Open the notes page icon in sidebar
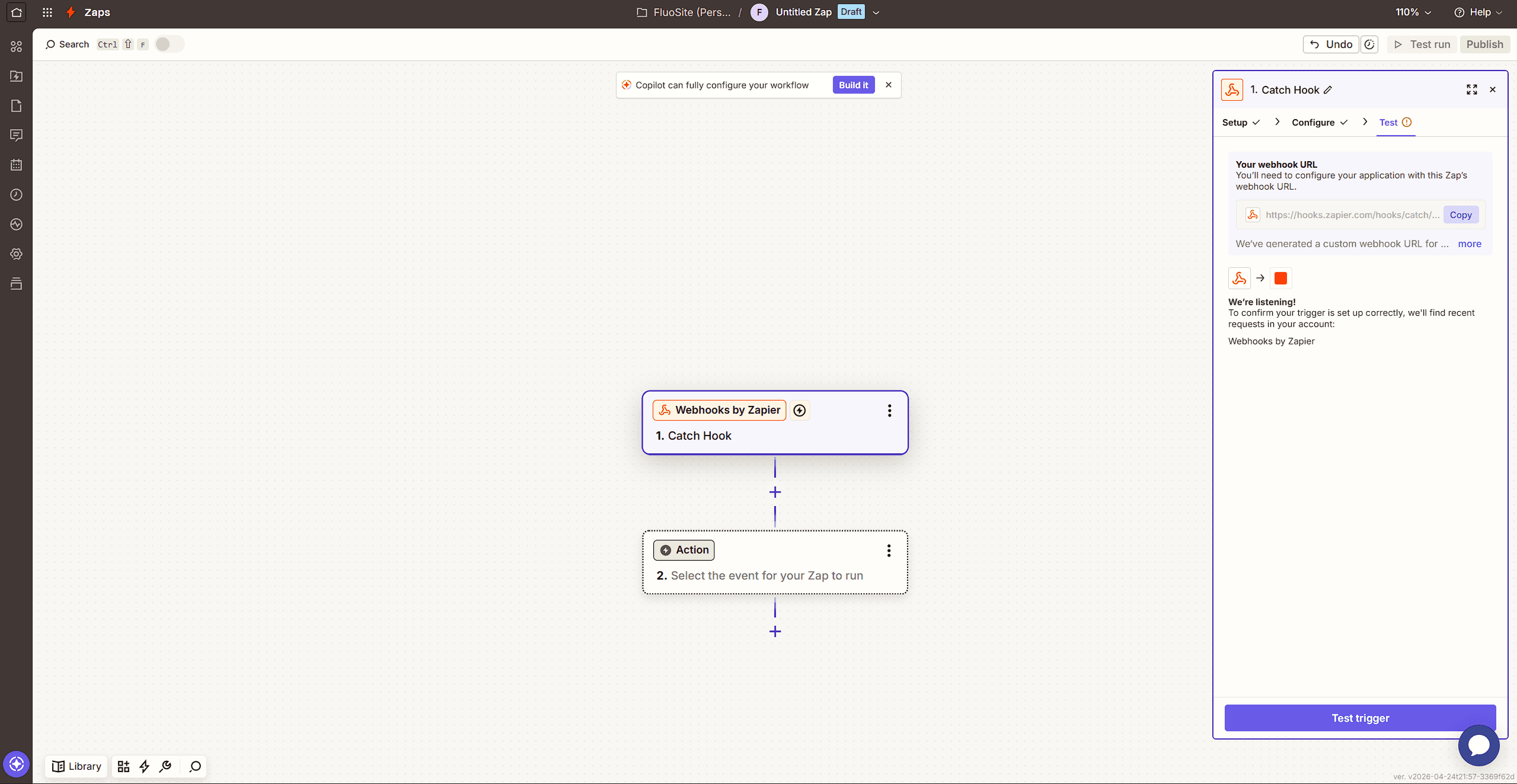1517x784 pixels. (16, 105)
